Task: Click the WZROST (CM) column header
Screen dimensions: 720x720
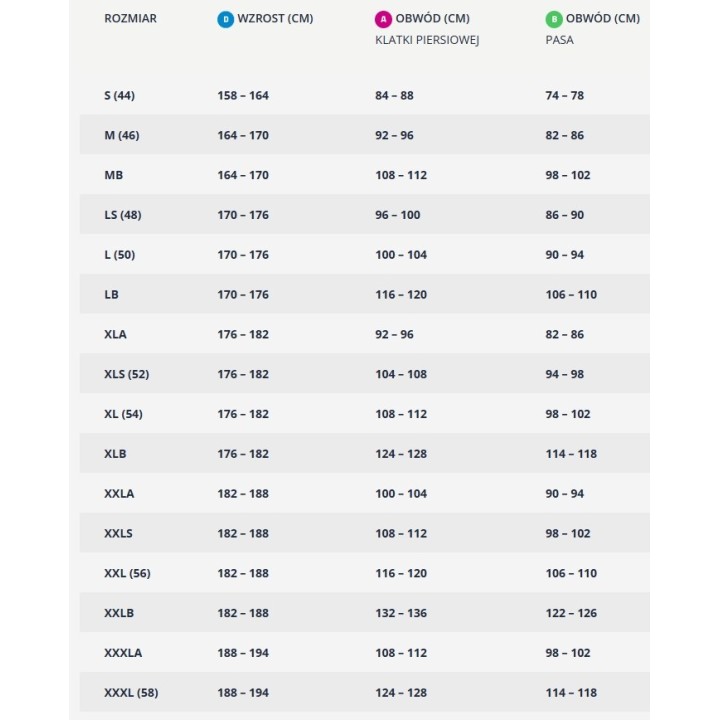Action: 275,18
